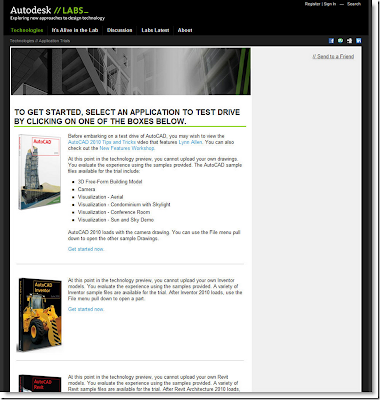380x400 pixels.
Task: Open It's Alive in the Lab tab
Action: pyautogui.click(x=75, y=30)
